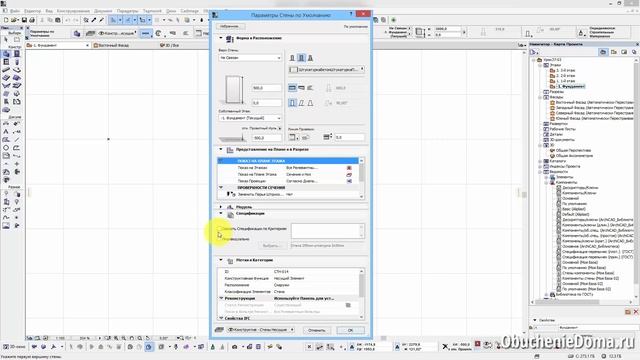
Task: Select the Marquee tool in toolbox
Action: [x=17, y=40]
